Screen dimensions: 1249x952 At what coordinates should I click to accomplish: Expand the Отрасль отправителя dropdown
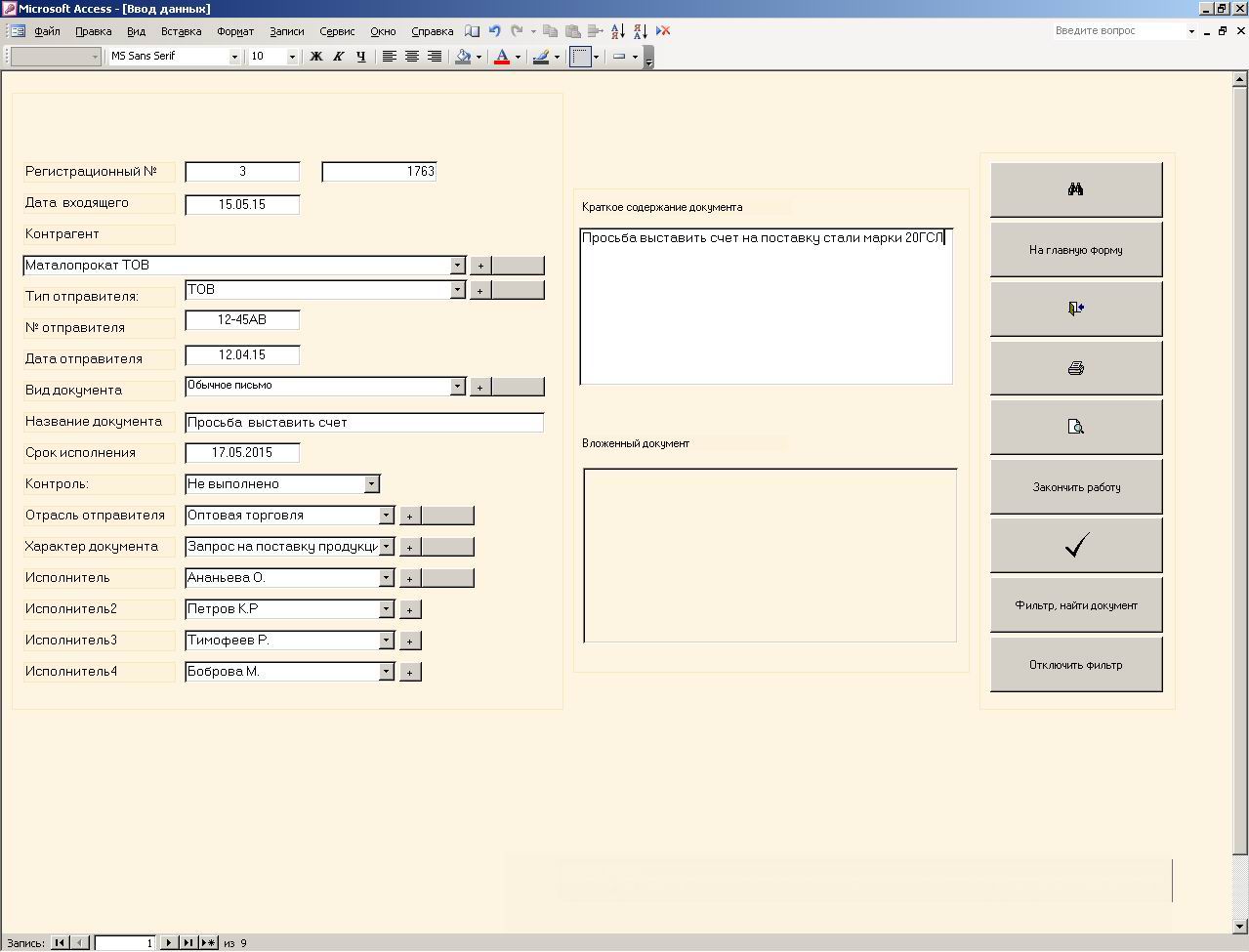coord(386,516)
